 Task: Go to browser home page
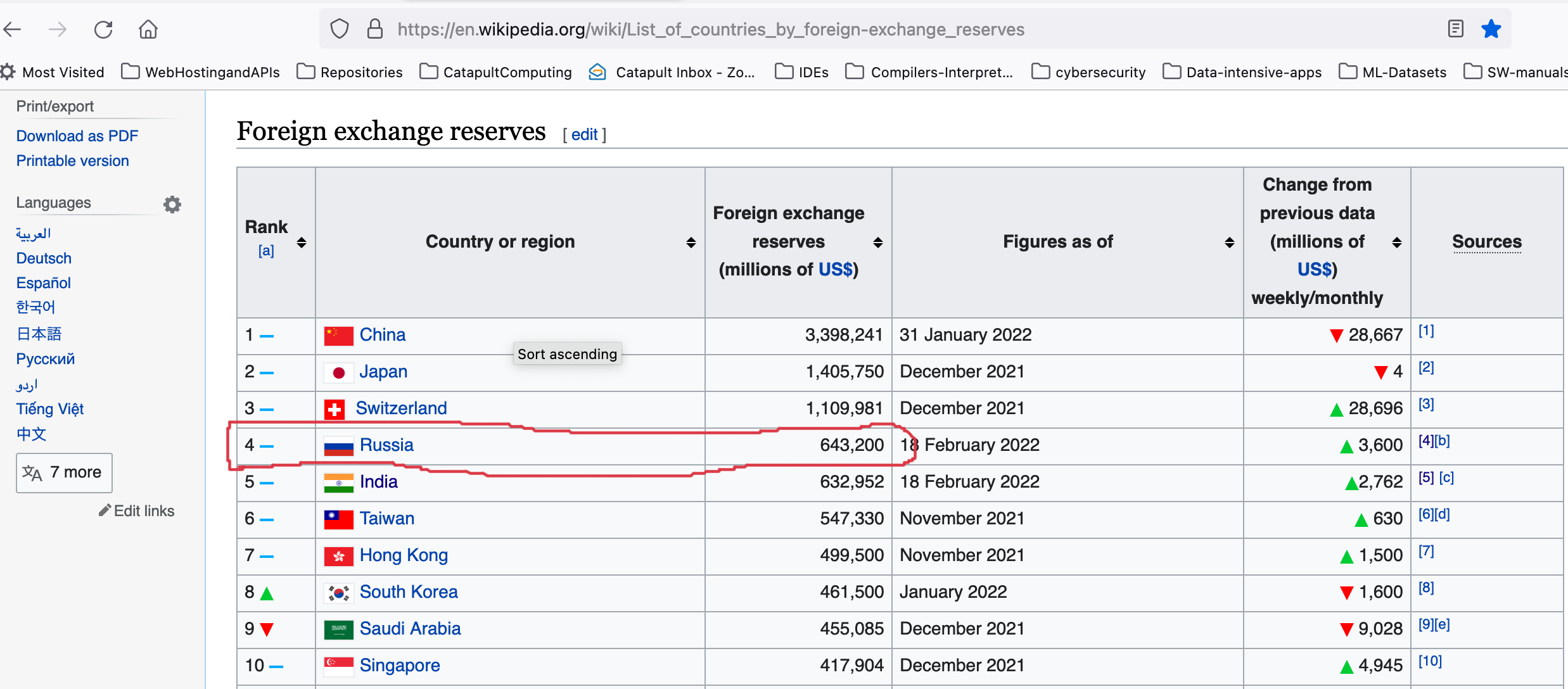[x=148, y=29]
